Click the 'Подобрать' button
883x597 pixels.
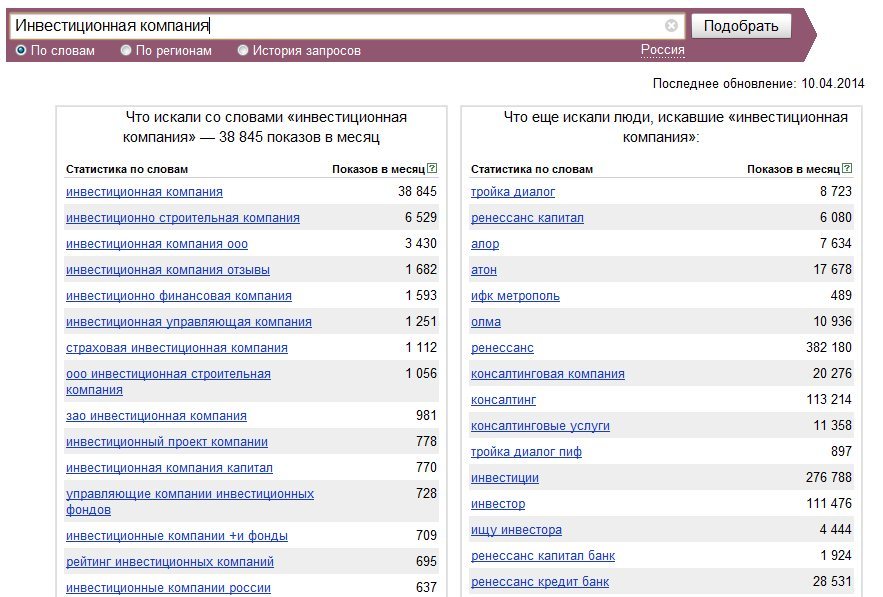click(741, 26)
